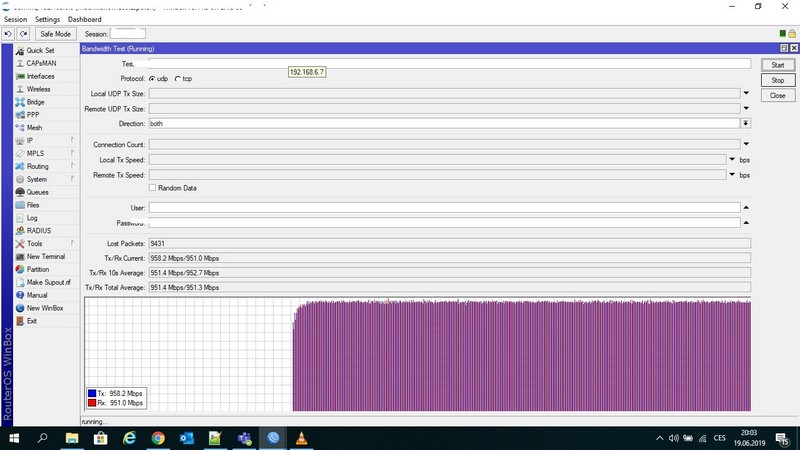This screenshot has height=450, width=800.
Task: Collapse the User field arrow
Action: point(746,208)
